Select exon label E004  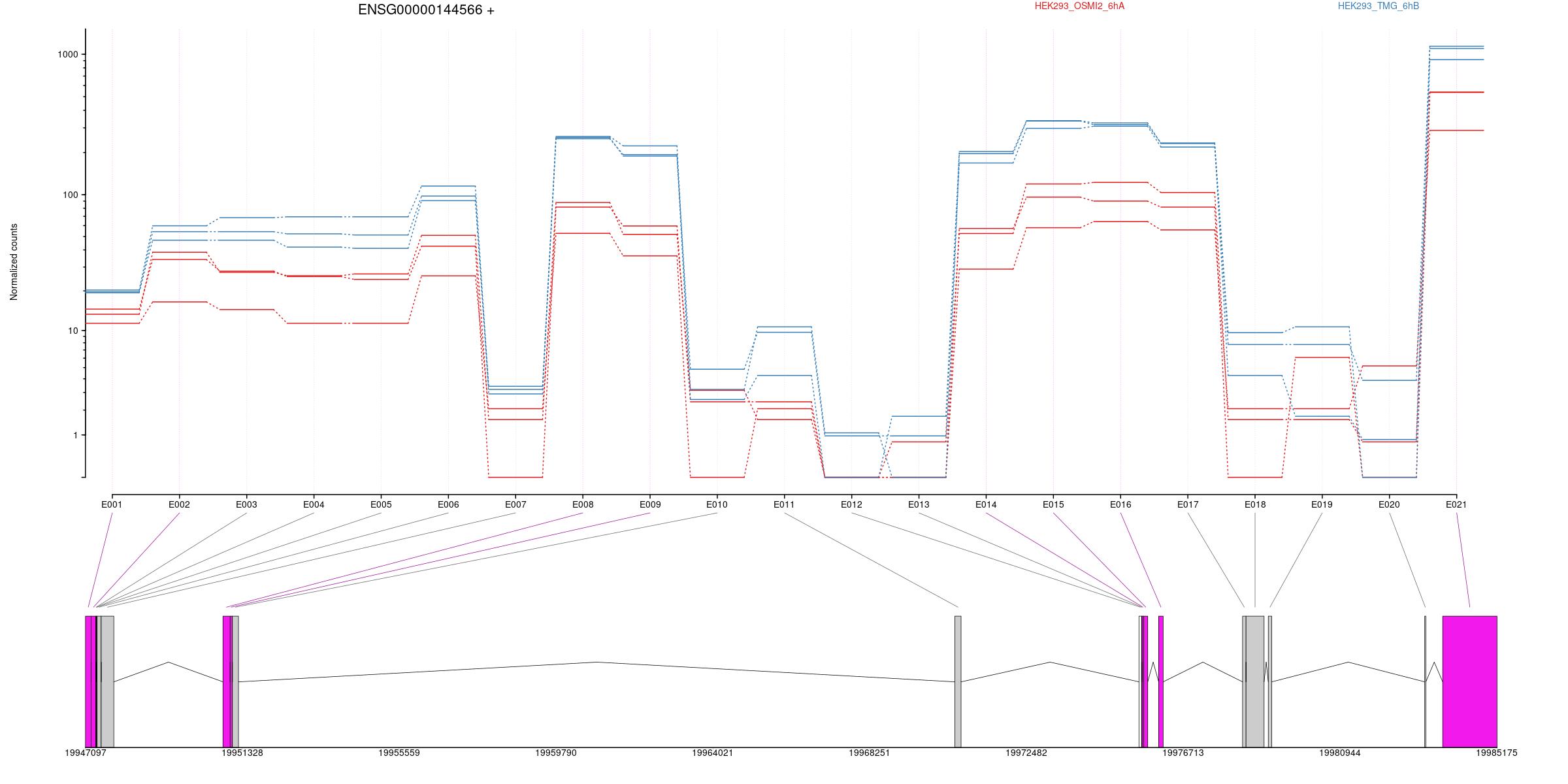[314, 504]
